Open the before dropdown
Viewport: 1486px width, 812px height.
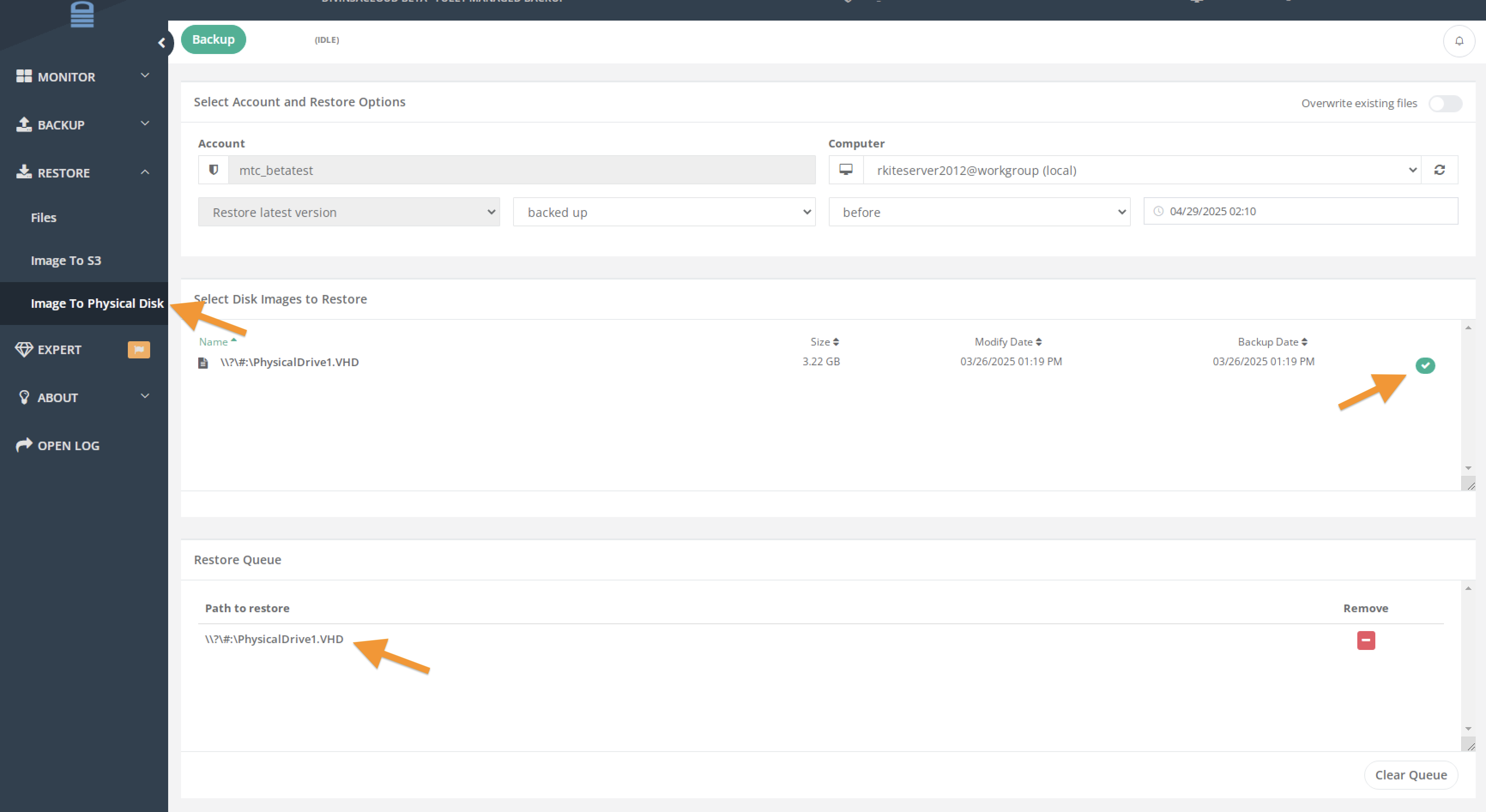coord(979,212)
